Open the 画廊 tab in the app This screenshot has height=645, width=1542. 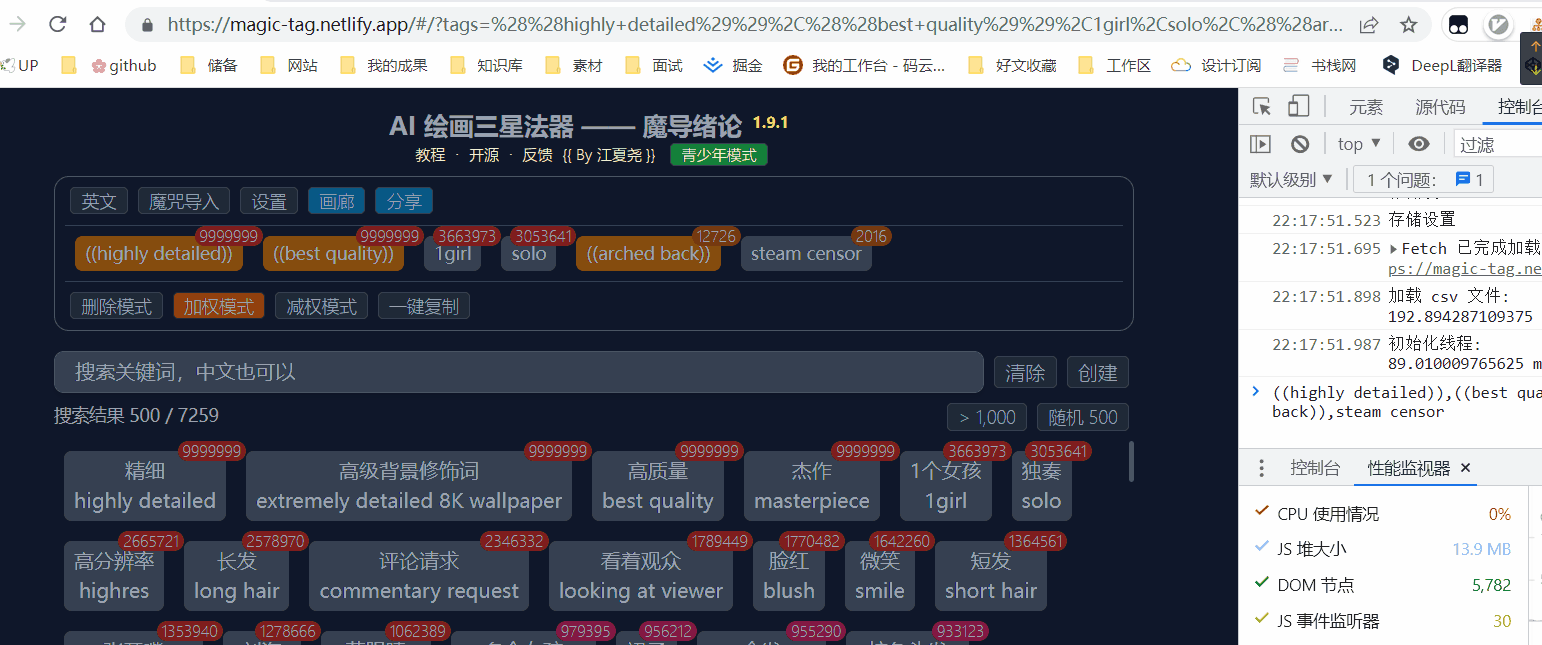[x=336, y=201]
